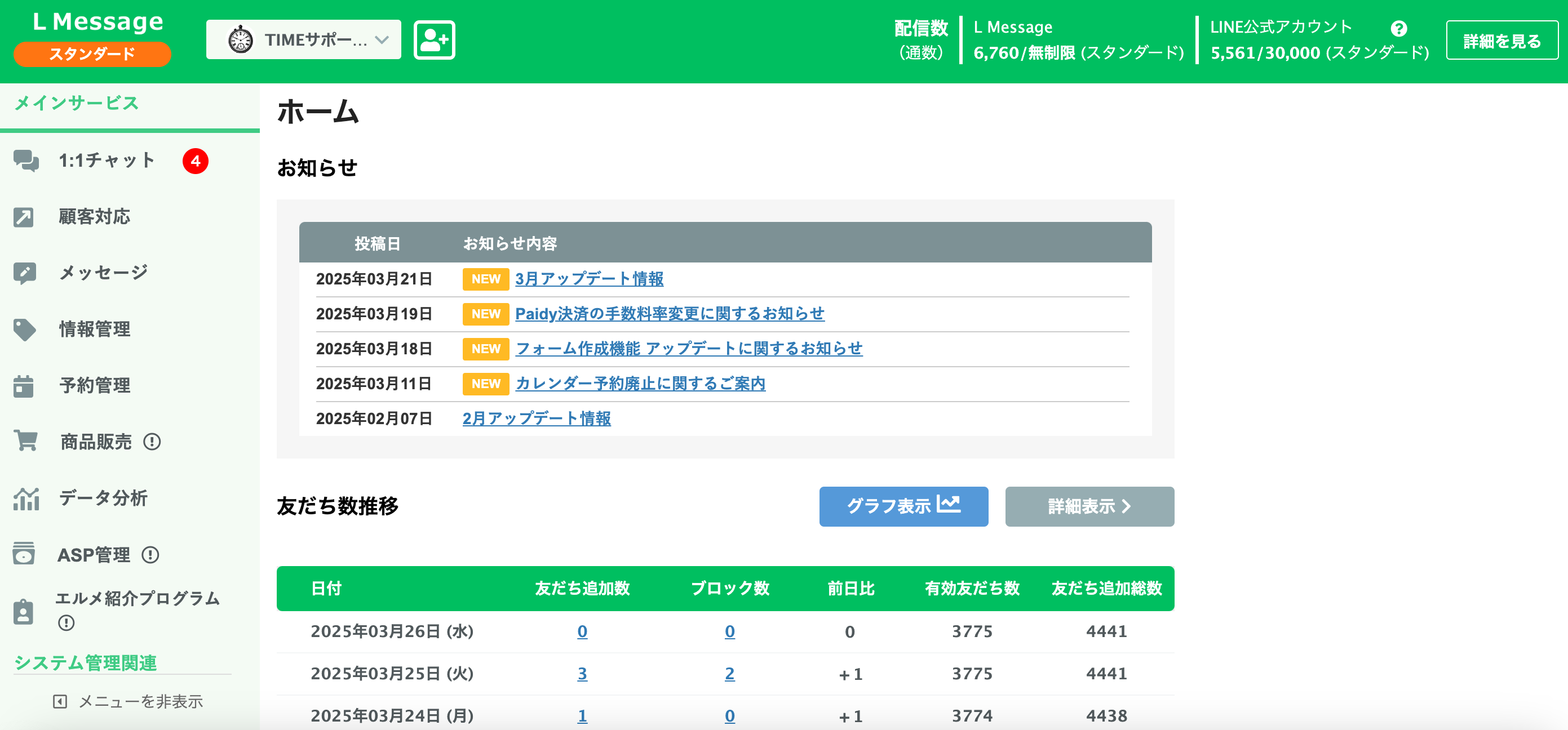Click the alert icon next to 商品販売
The width and height of the screenshot is (1568, 730).
153,442
